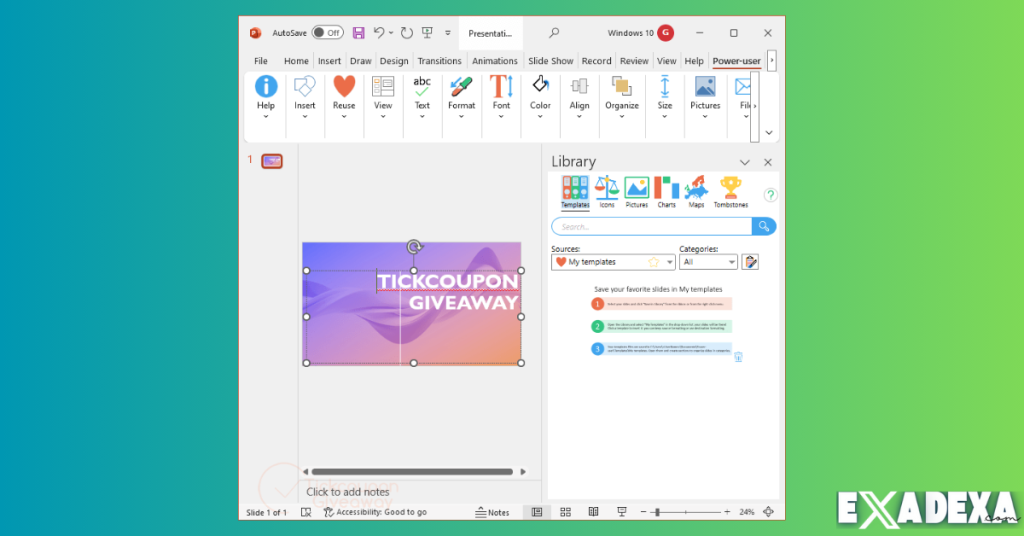Toggle the AutoSave switch
This screenshot has width=1024, height=536.
327,33
